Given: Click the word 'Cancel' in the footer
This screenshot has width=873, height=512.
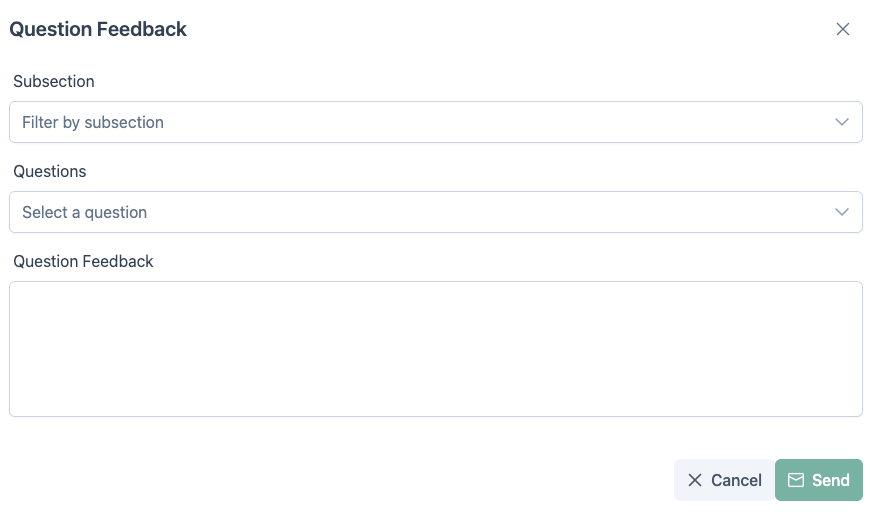Looking at the screenshot, I should pyautogui.click(x=736, y=480).
